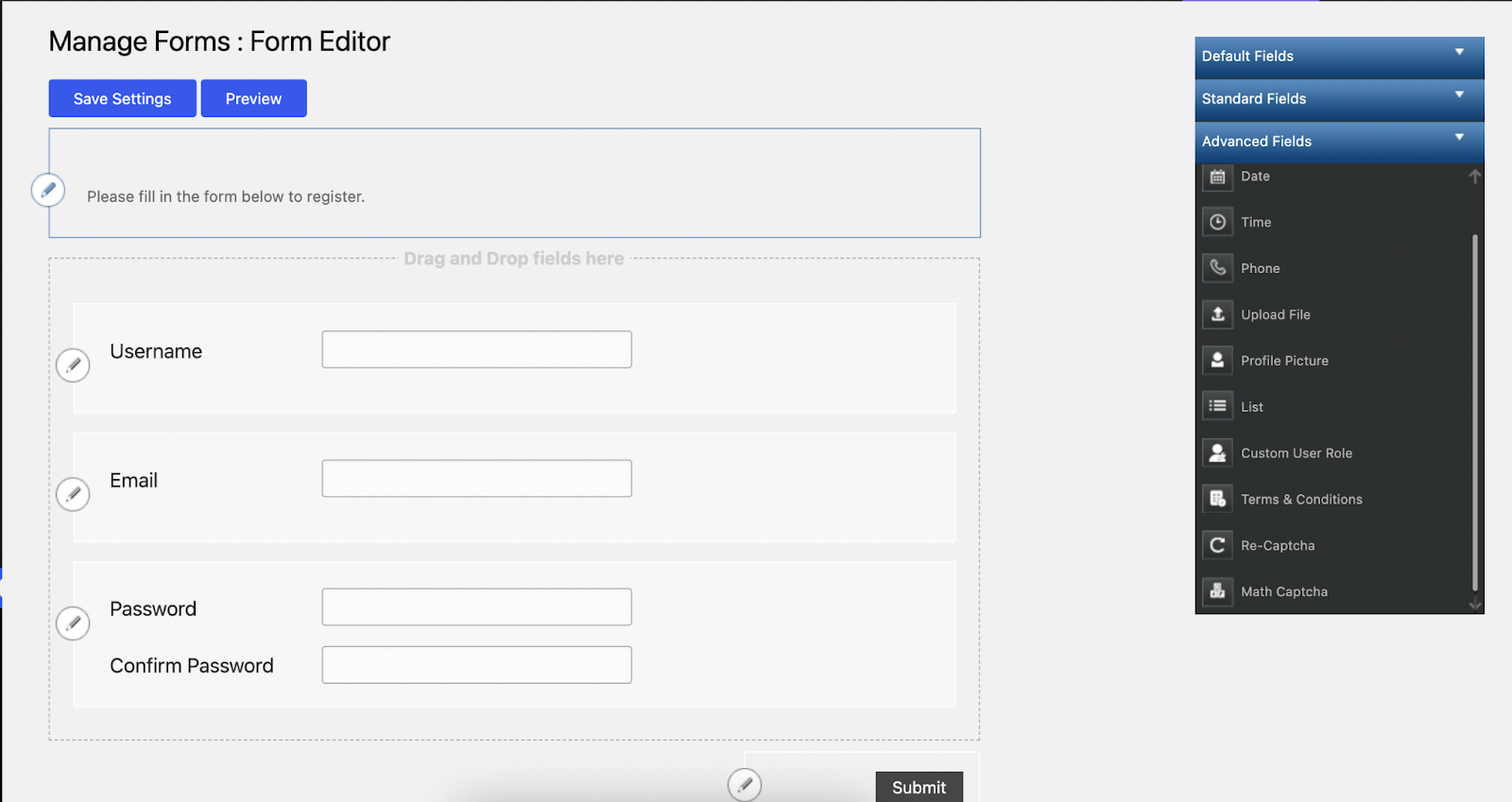This screenshot has width=1512, height=802.
Task: Select the Phone field icon
Action: tap(1217, 268)
